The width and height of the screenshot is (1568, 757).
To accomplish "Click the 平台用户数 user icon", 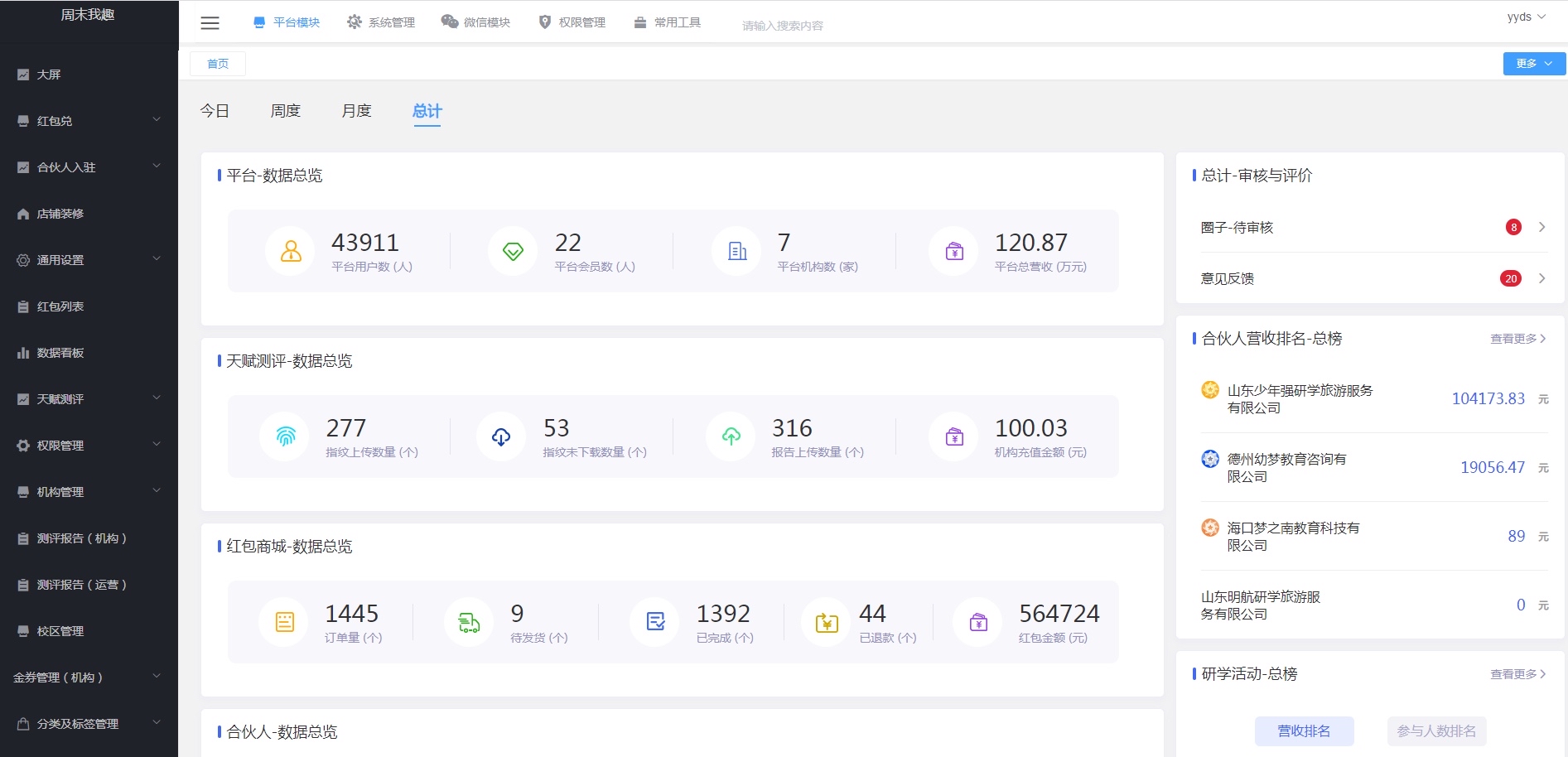I will [291, 251].
